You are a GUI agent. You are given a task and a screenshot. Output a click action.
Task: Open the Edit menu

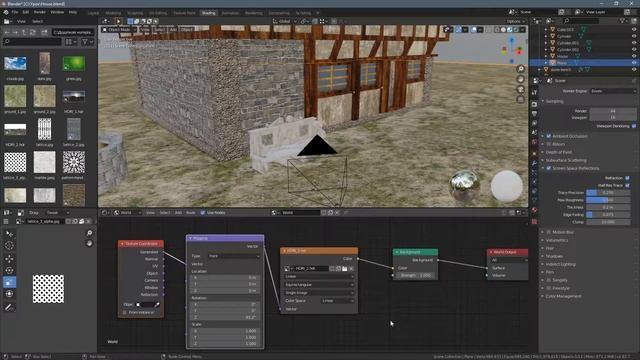(26, 12)
